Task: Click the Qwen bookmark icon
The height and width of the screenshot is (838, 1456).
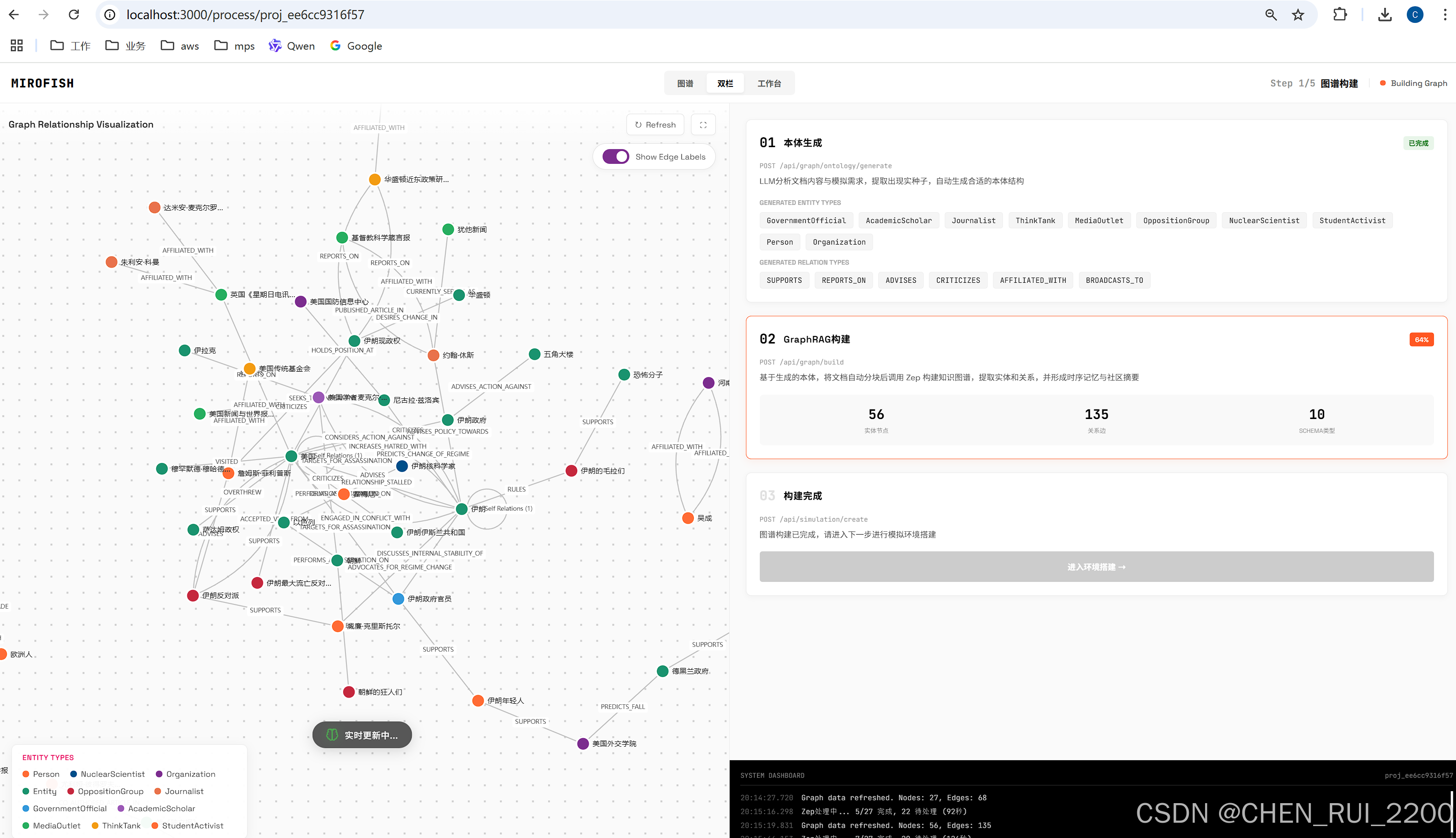Action: [x=275, y=45]
